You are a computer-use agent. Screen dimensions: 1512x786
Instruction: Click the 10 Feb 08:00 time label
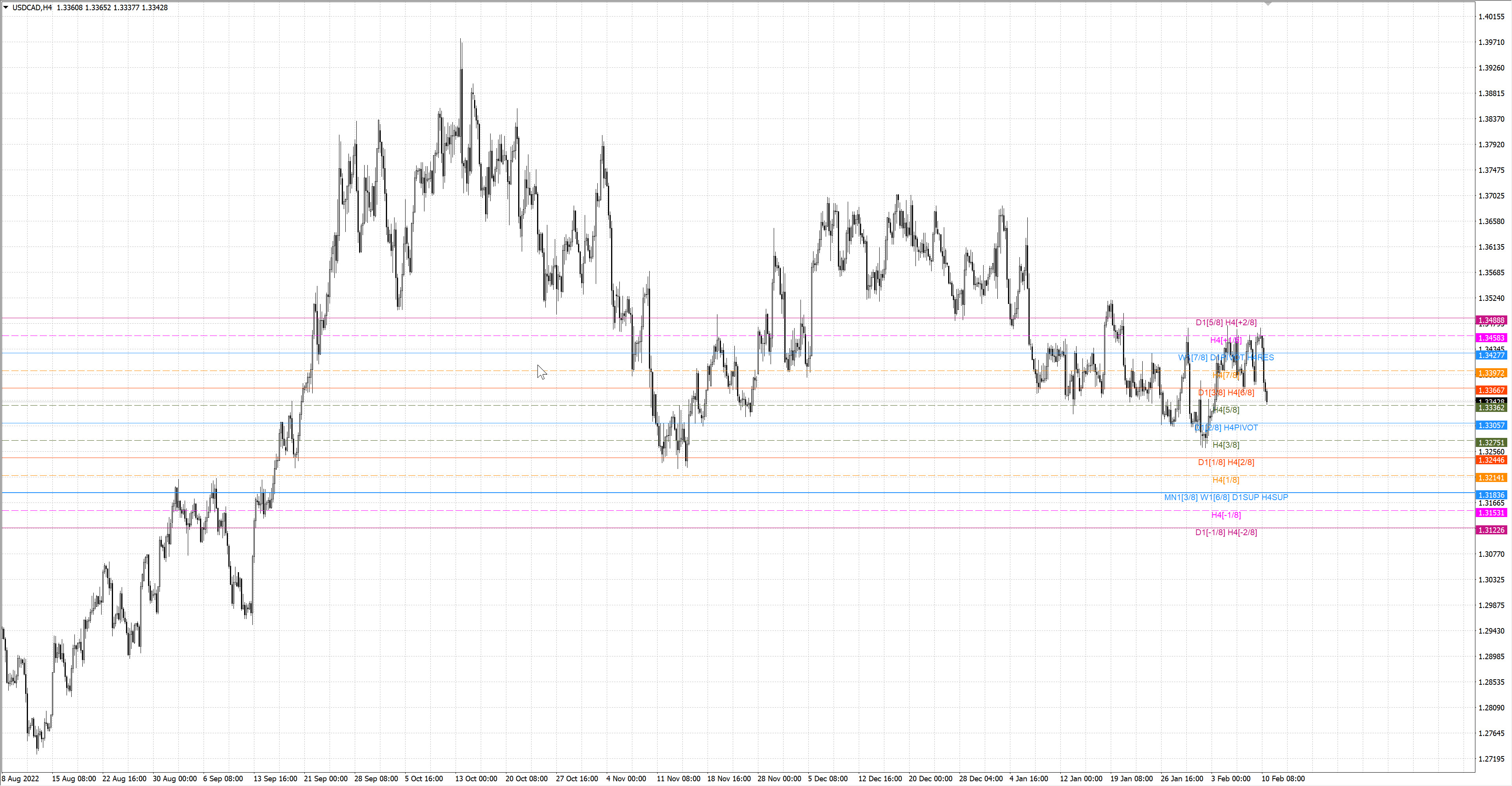(x=1283, y=779)
